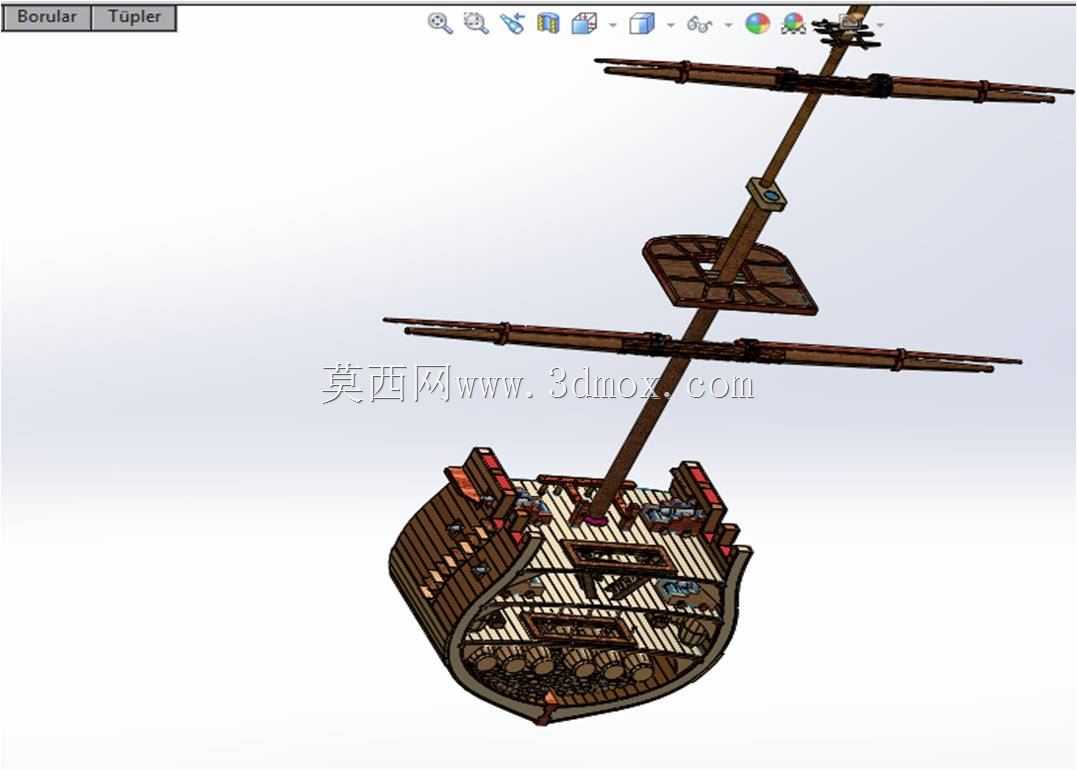Image resolution: width=1077 pixels, height=770 pixels.
Task: Open the Borular tab
Action: 47,17
